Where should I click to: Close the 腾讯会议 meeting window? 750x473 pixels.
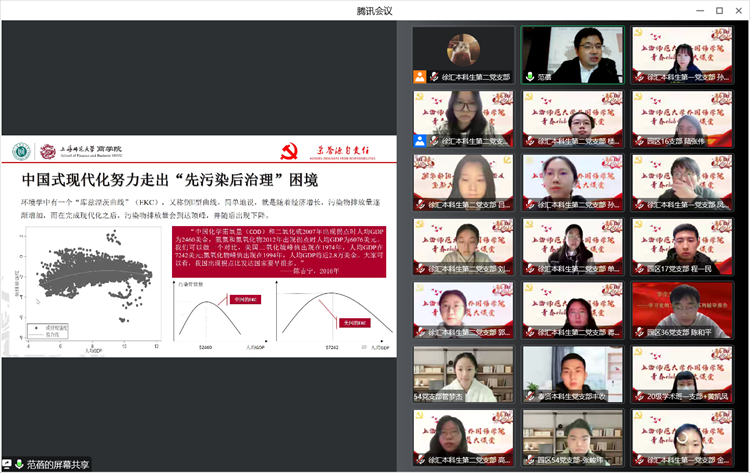point(738,11)
